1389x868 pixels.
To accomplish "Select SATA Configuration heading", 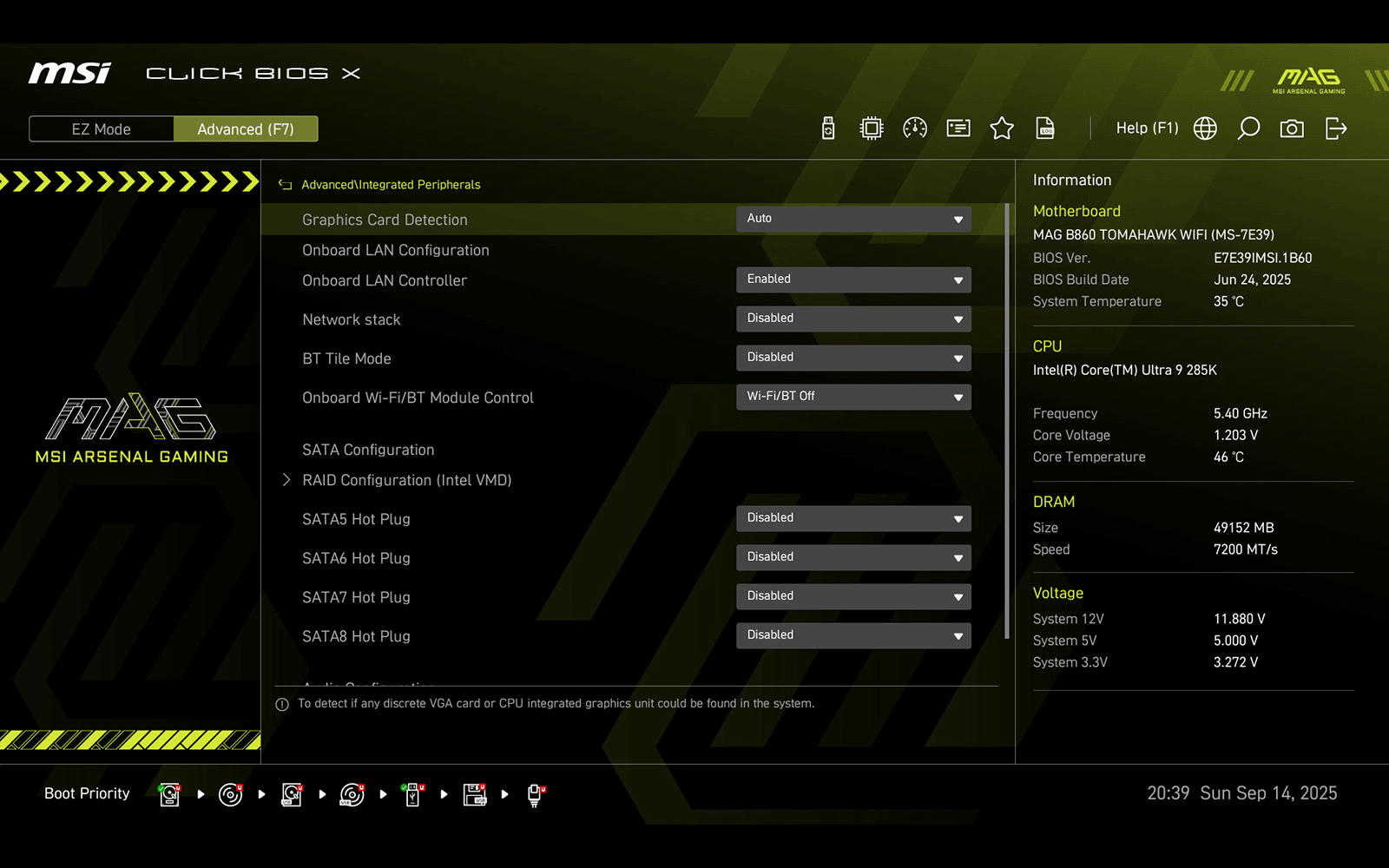I will (368, 450).
